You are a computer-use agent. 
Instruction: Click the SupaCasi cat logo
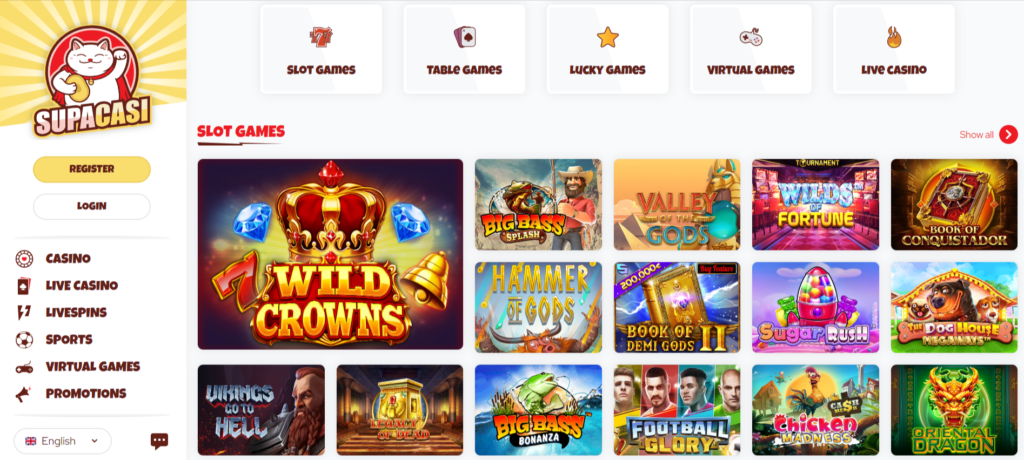(x=92, y=80)
